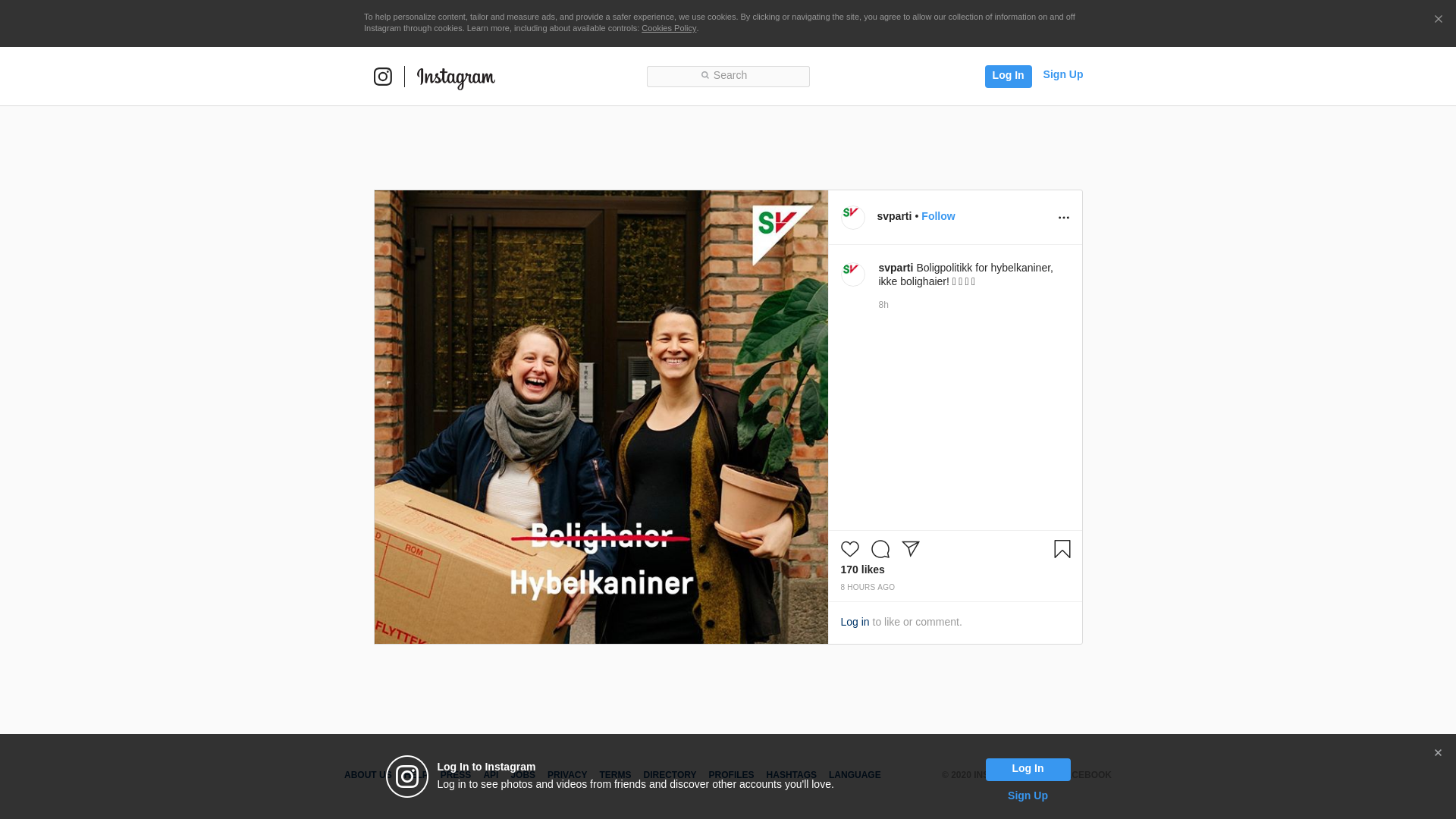Click the SV logo on the photo
The image size is (1456, 819).
click(x=782, y=234)
